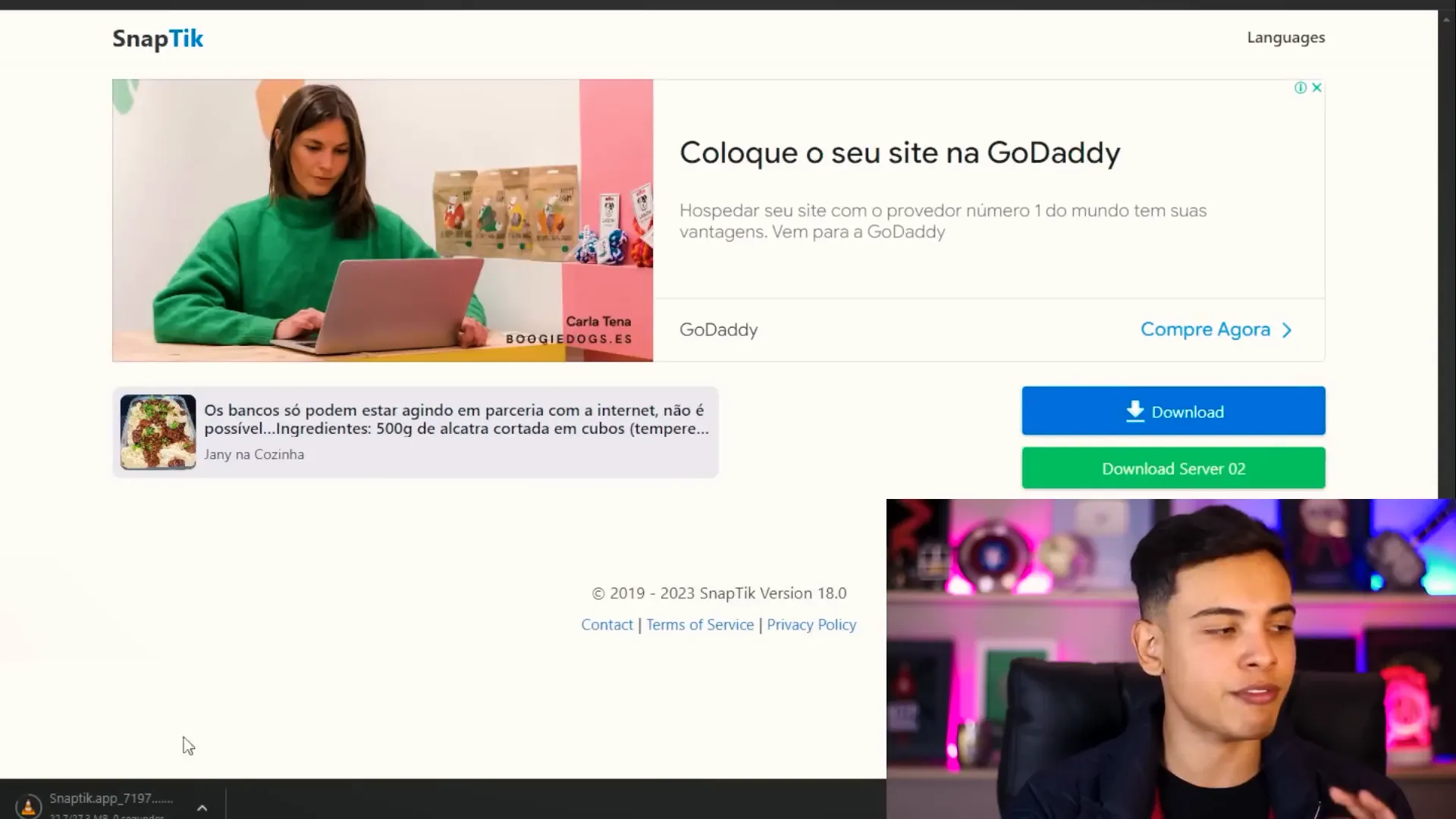Click the green Download Server 02 button
The width and height of the screenshot is (1456, 819).
pos(1173,468)
